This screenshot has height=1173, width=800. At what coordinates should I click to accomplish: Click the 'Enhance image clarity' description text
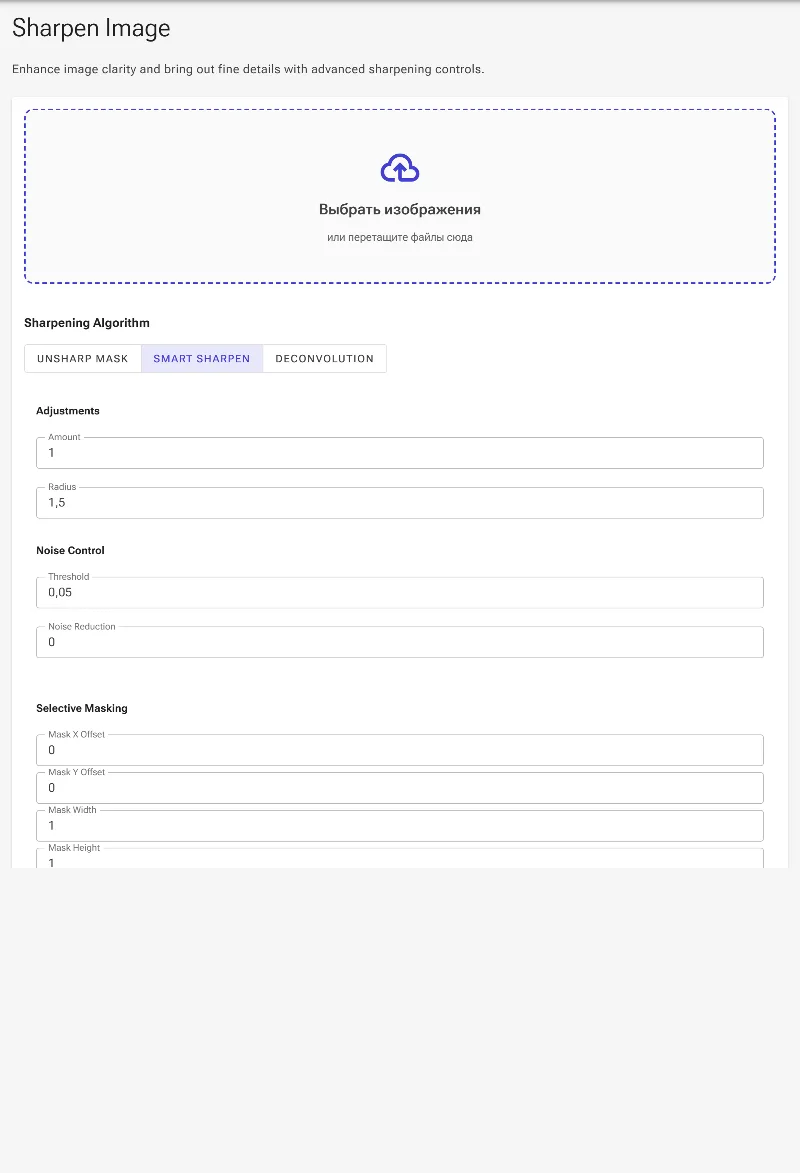[248, 69]
